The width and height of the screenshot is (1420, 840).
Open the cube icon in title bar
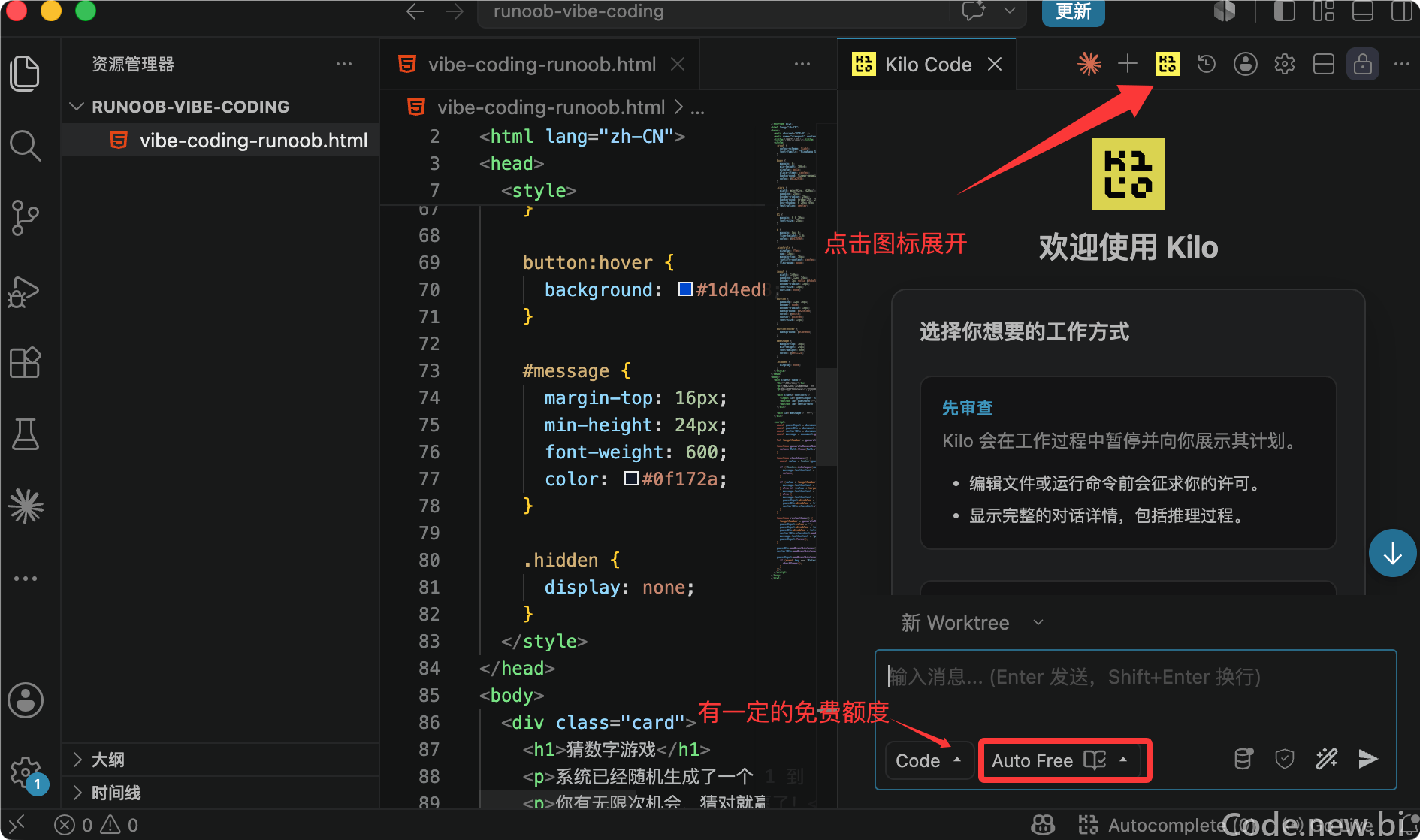coord(1225,11)
